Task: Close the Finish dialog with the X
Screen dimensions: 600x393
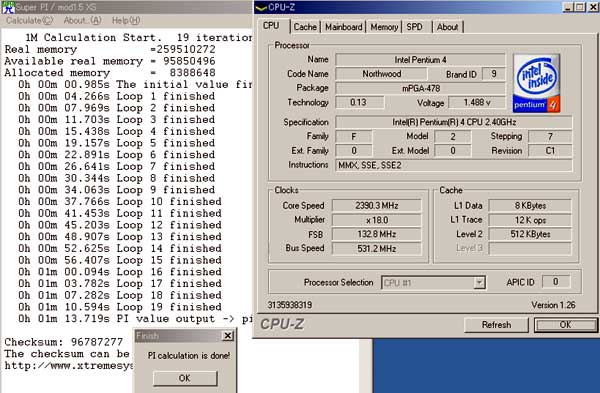Action: [228, 336]
